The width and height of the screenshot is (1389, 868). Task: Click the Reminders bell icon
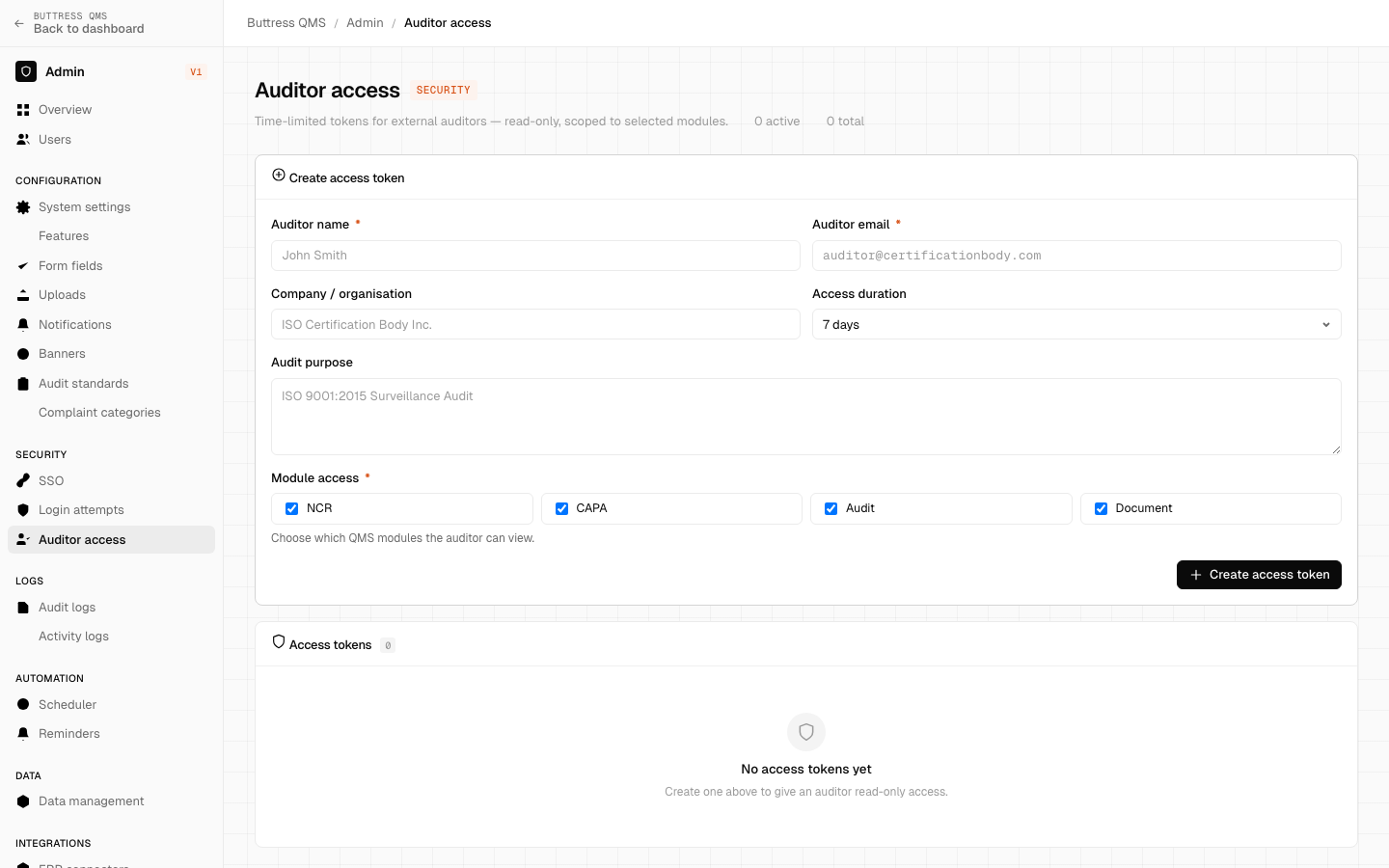(x=23, y=734)
